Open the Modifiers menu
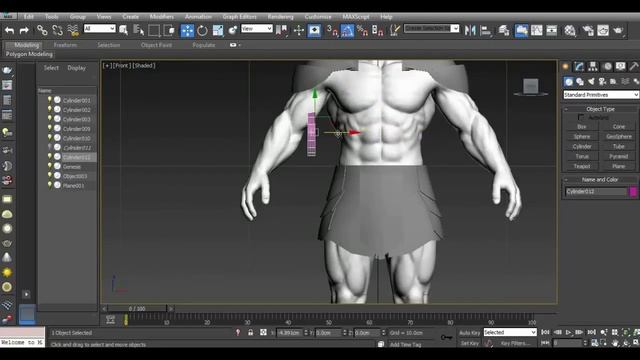The height and width of the screenshot is (360, 640). pos(162,17)
